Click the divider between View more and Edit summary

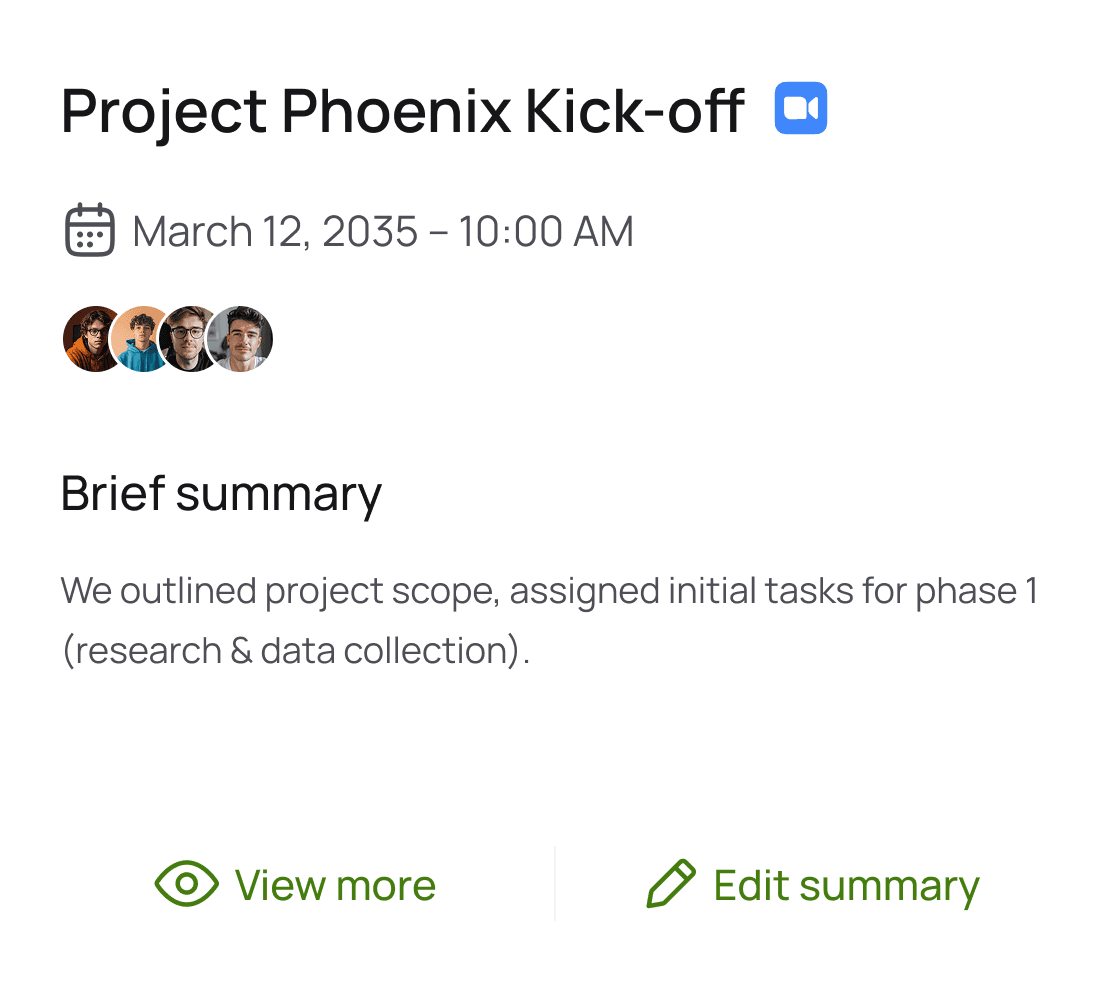pyautogui.click(x=555, y=883)
